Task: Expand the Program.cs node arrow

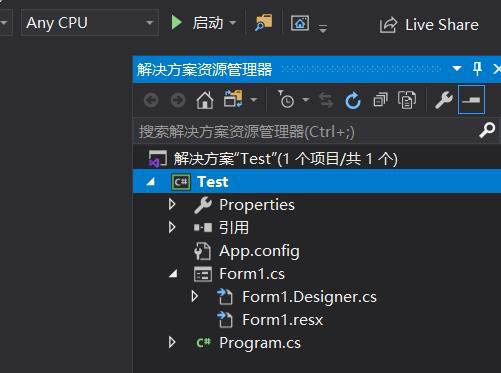Action: (x=172, y=342)
